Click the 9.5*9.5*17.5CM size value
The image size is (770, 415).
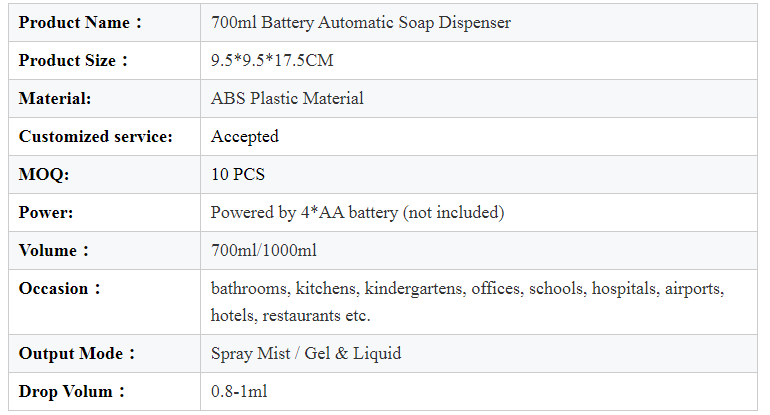coord(272,60)
